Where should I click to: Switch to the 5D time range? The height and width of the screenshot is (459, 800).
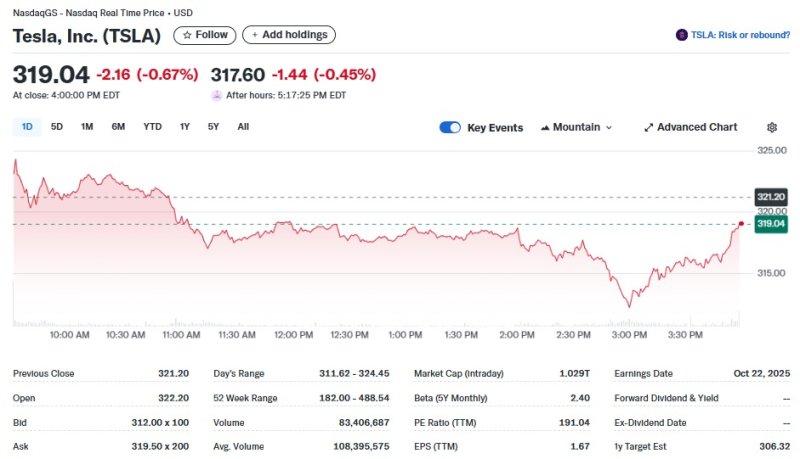pyautogui.click(x=57, y=127)
